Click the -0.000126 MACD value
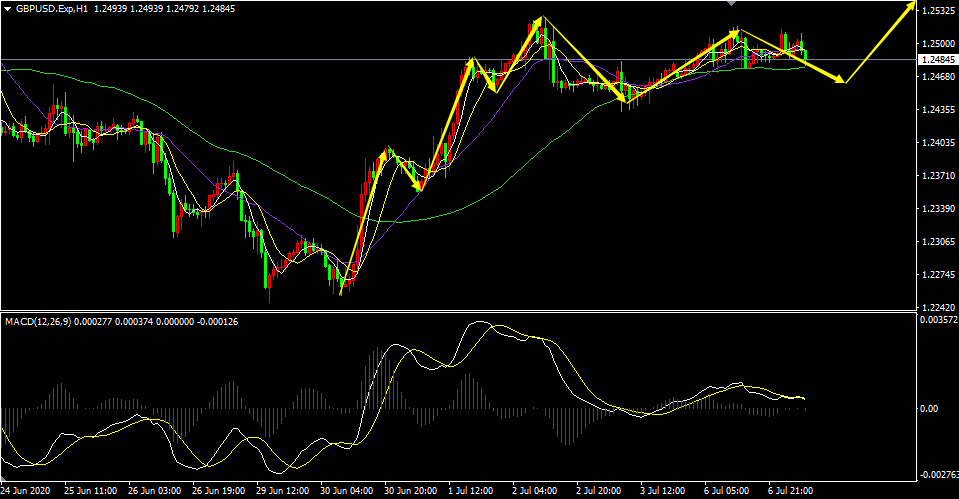The height and width of the screenshot is (499, 959). 217,322
